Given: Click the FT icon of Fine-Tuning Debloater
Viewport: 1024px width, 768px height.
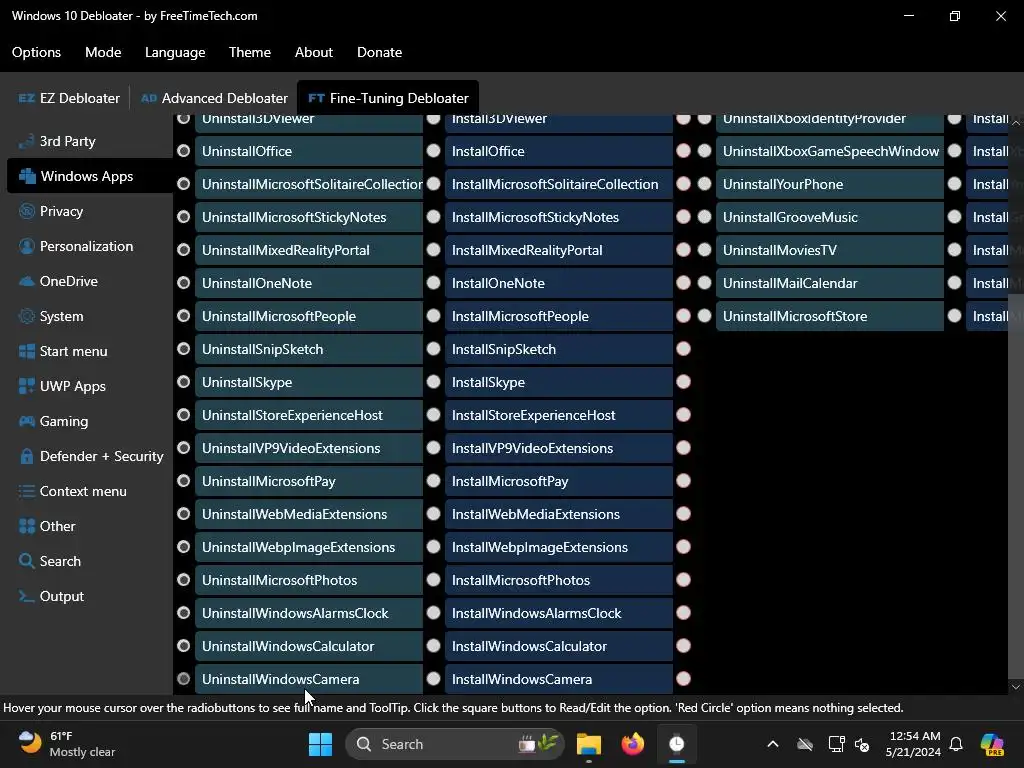Looking at the screenshot, I should coord(316,99).
